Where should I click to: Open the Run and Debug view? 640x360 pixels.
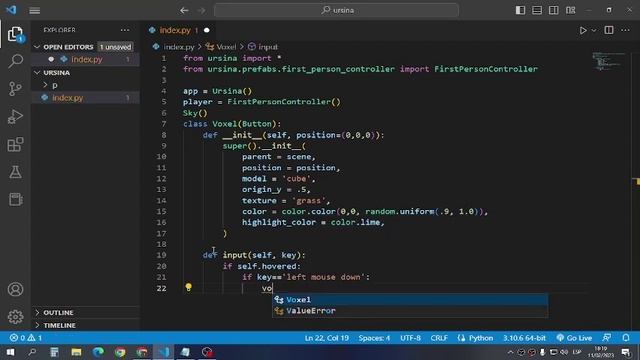pyautogui.click(x=15, y=116)
